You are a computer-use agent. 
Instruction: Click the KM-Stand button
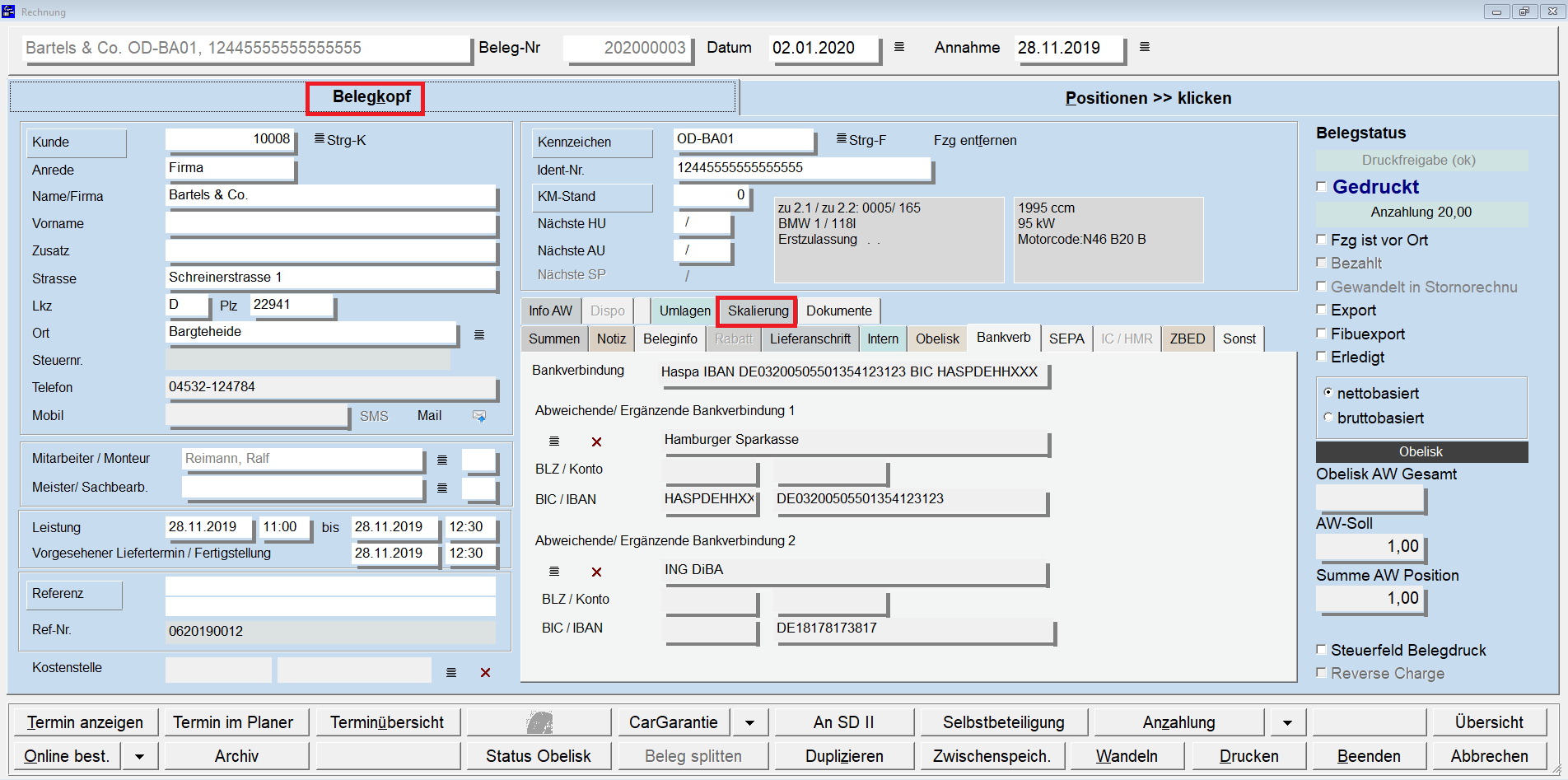click(592, 197)
